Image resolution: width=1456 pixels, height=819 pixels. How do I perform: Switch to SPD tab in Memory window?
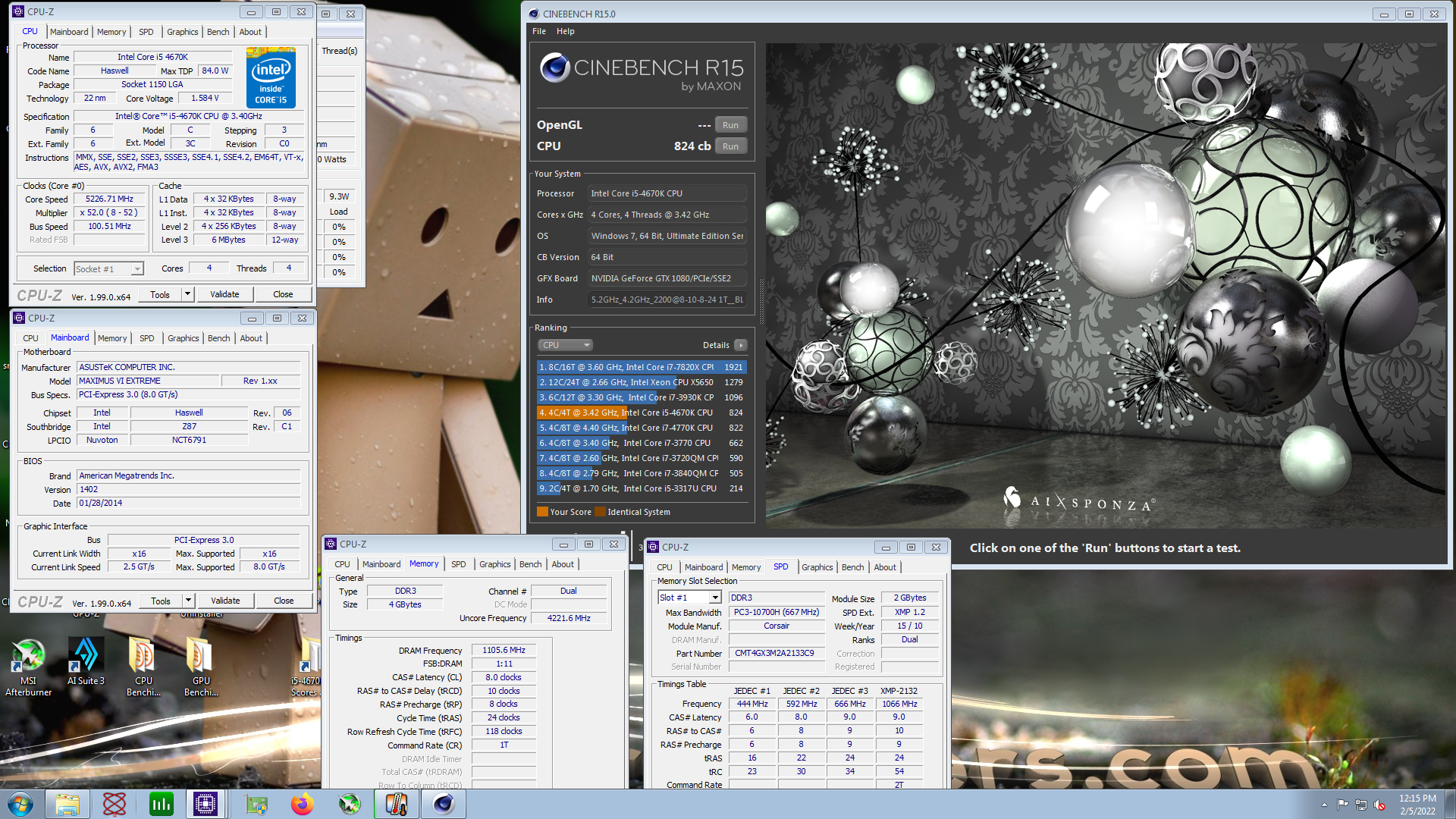(458, 564)
